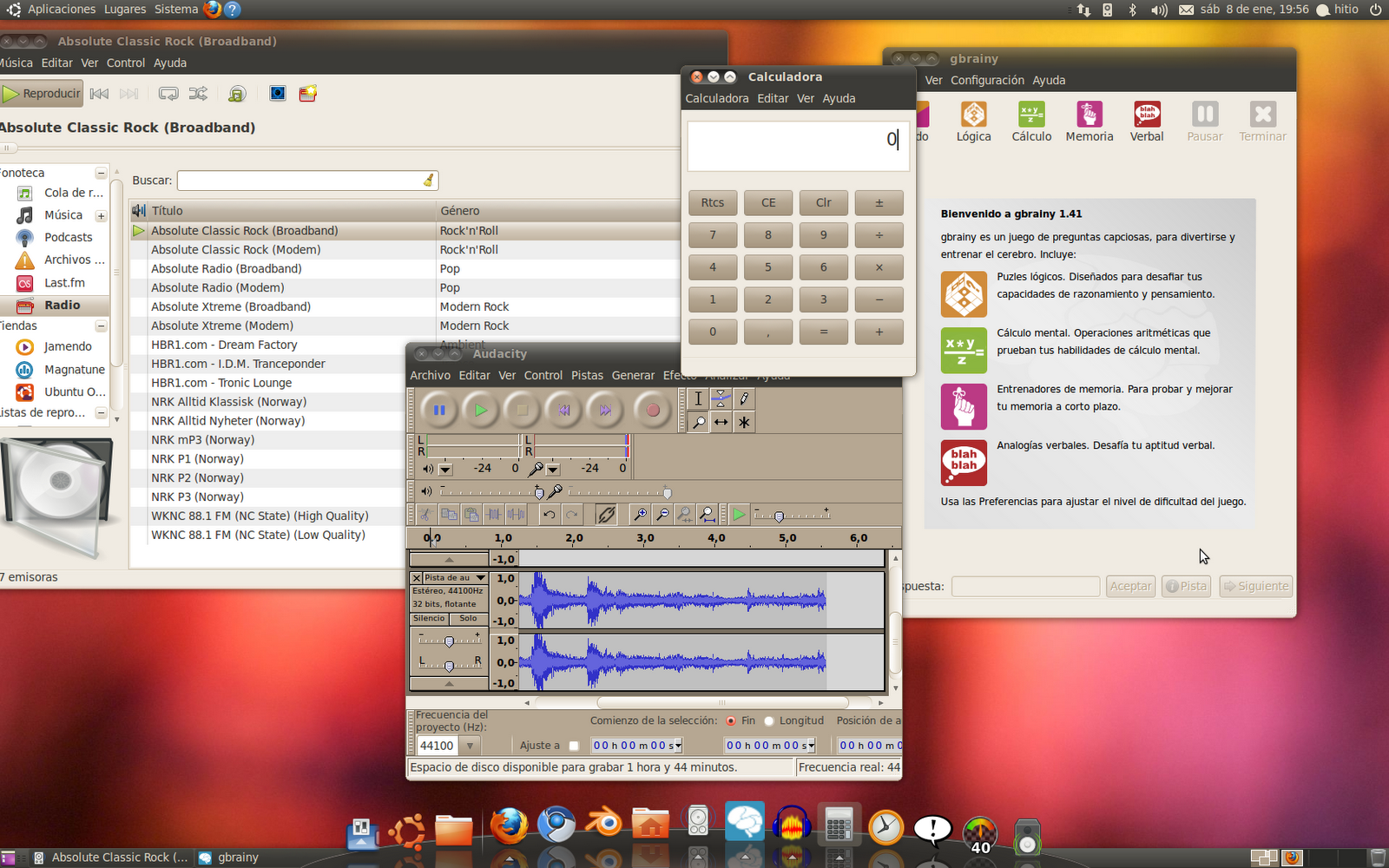
Task: Select the Multi-tool asterisk in Audacity
Action: point(744,422)
